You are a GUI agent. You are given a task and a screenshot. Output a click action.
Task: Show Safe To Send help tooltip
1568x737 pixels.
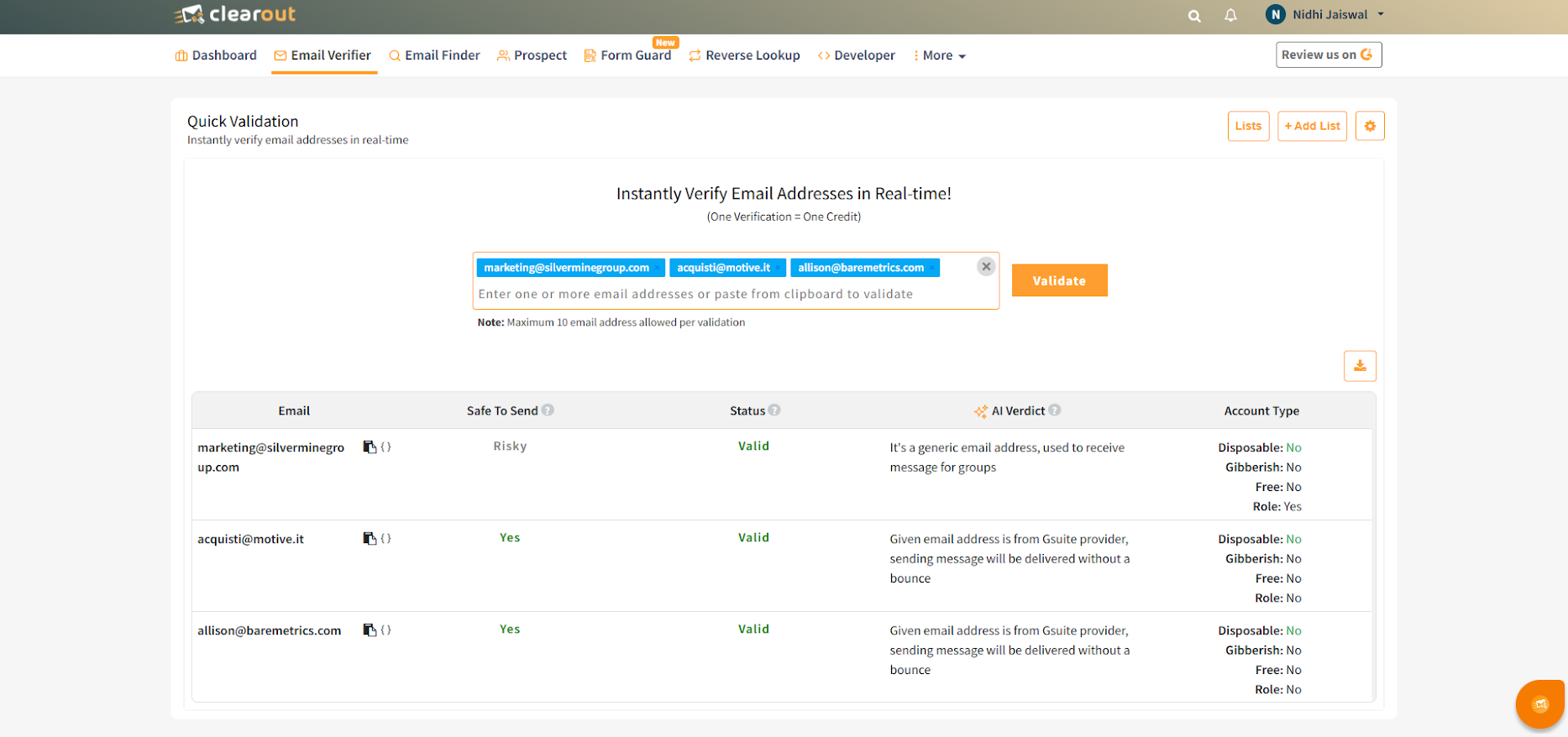tap(548, 410)
